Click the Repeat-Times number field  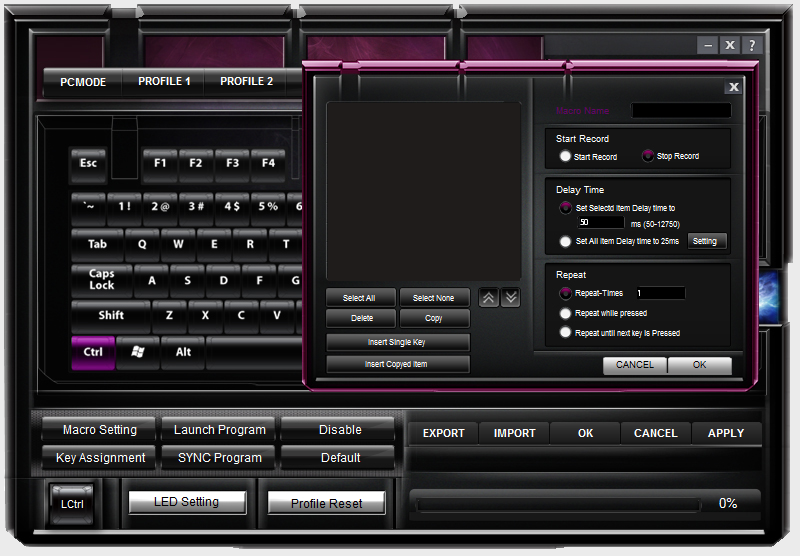coord(659,293)
